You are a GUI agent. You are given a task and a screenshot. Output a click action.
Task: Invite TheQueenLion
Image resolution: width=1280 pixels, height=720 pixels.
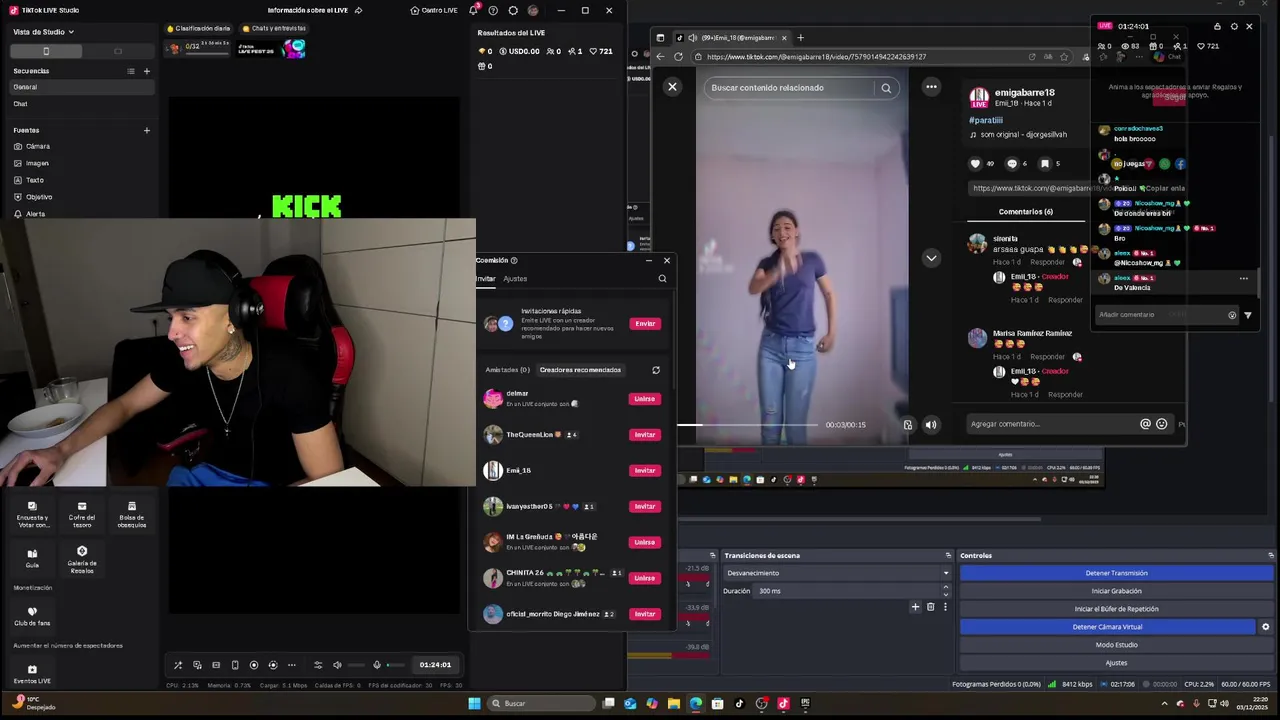645,435
